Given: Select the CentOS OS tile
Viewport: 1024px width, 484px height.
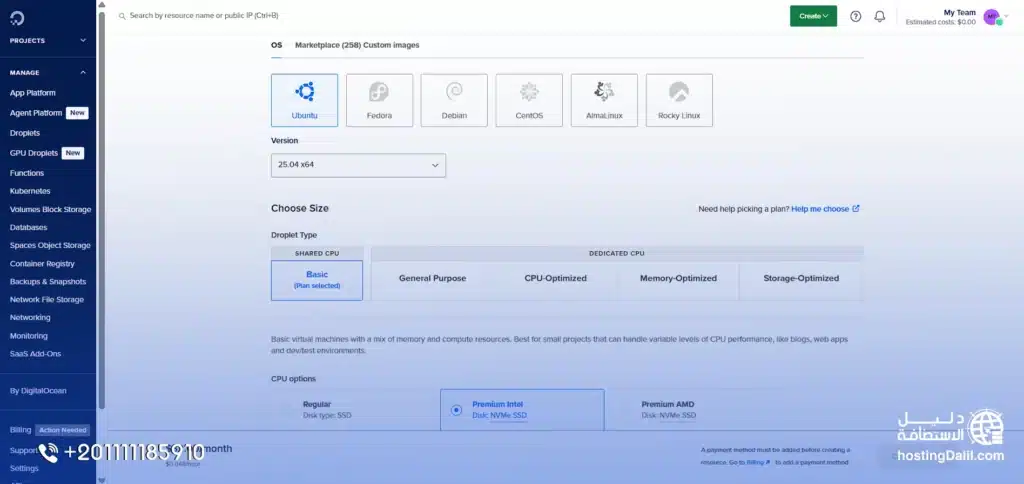Looking at the screenshot, I should (x=529, y=100).
